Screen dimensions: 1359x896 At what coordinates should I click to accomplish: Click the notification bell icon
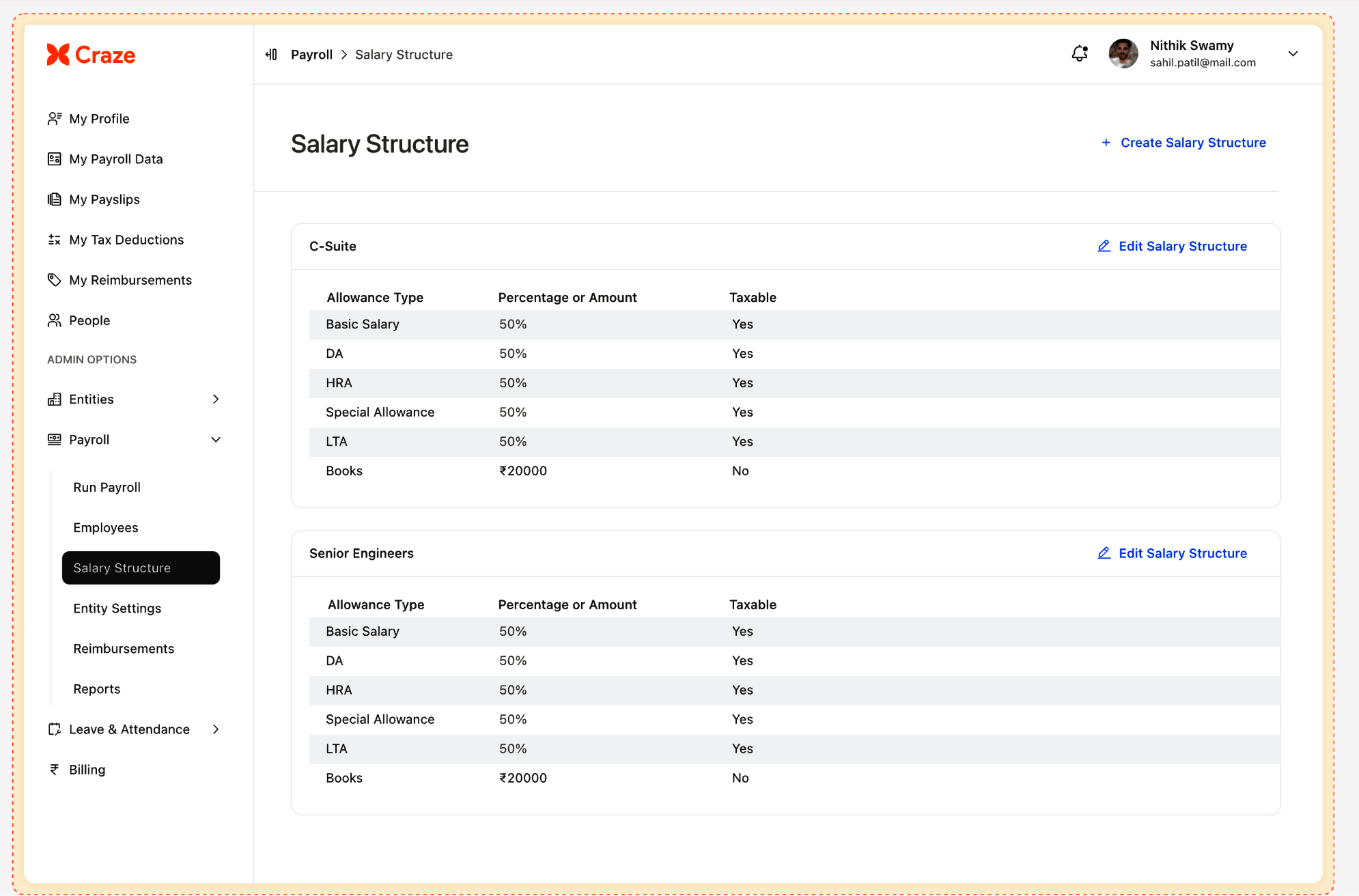pyautogui.click(x=1079, y=53)
